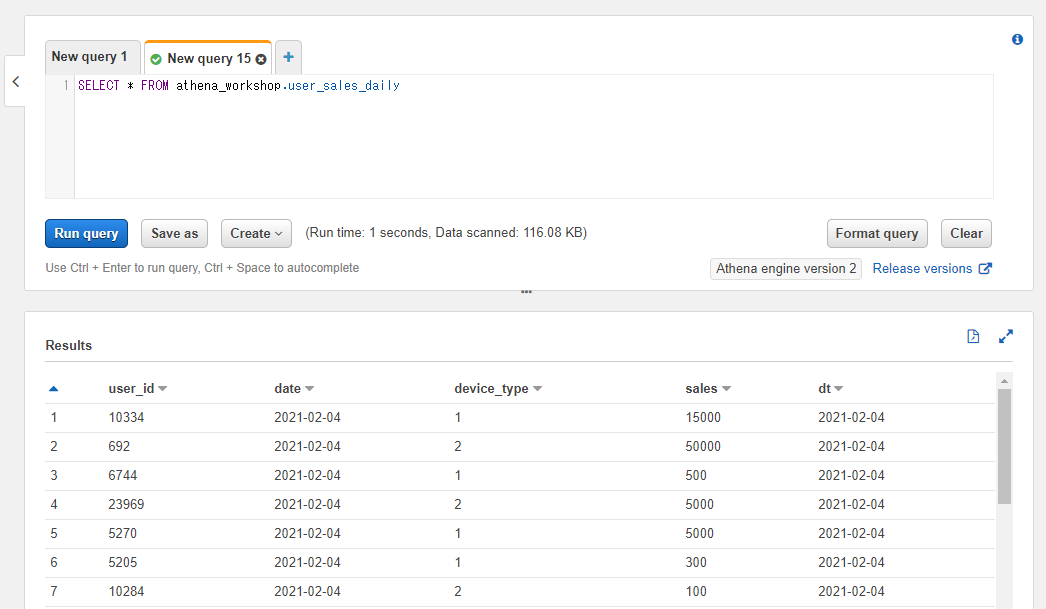Click the panel resize handle dots
The image size is (1046, 609).
pyautogui.click(x=526, y=292)
